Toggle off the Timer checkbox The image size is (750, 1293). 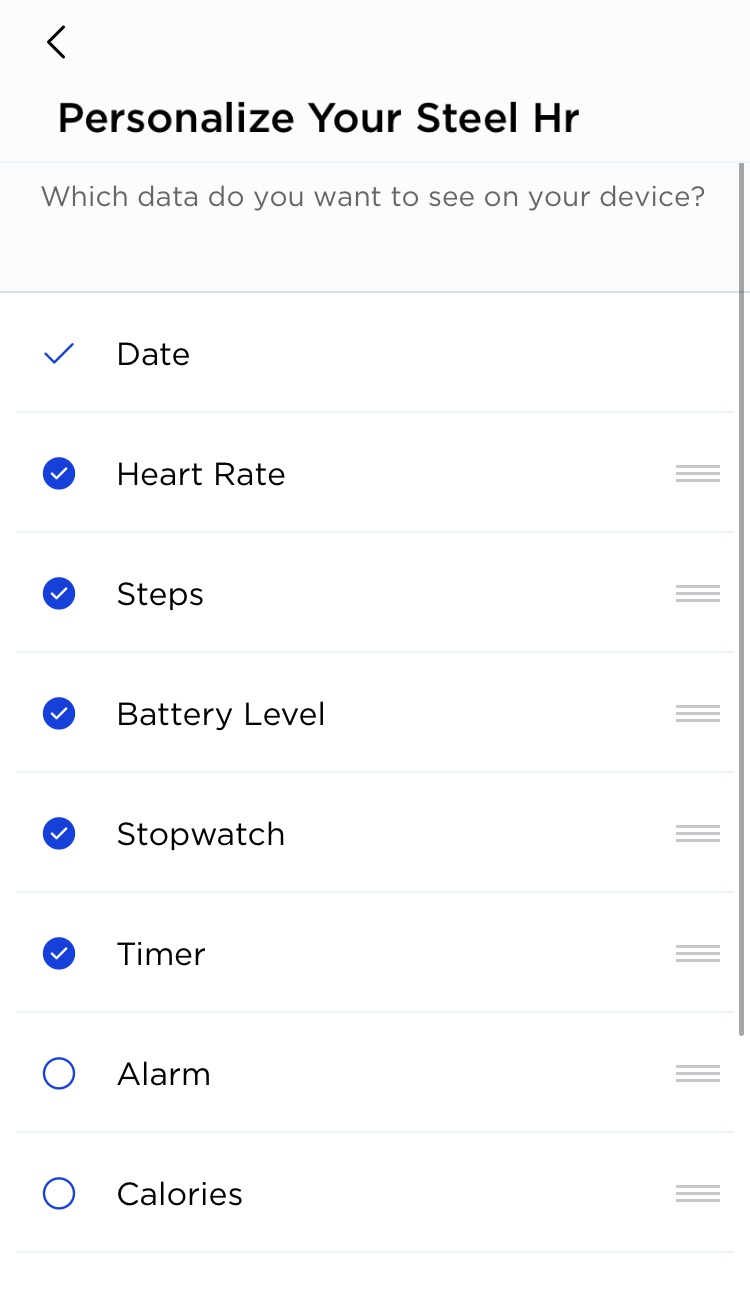coord(59,954)
